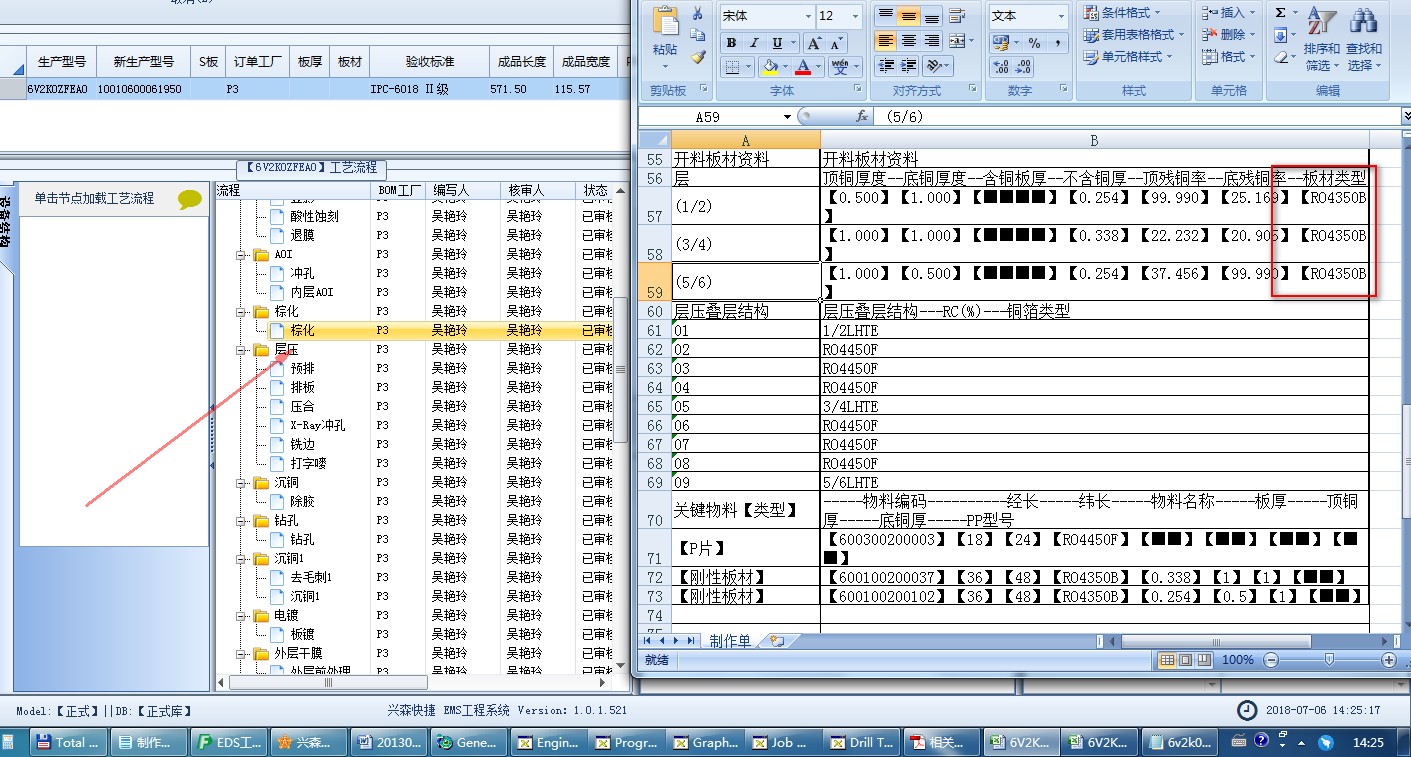The image size is (1411, 757).
Task: Click the yellow speech bubble icon in left panel
Action: tap(189, 199)
